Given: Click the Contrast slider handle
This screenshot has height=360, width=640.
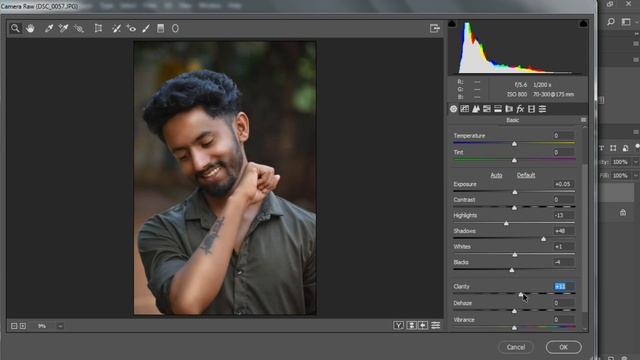Looking at the screenshot, I should point(514,208).
